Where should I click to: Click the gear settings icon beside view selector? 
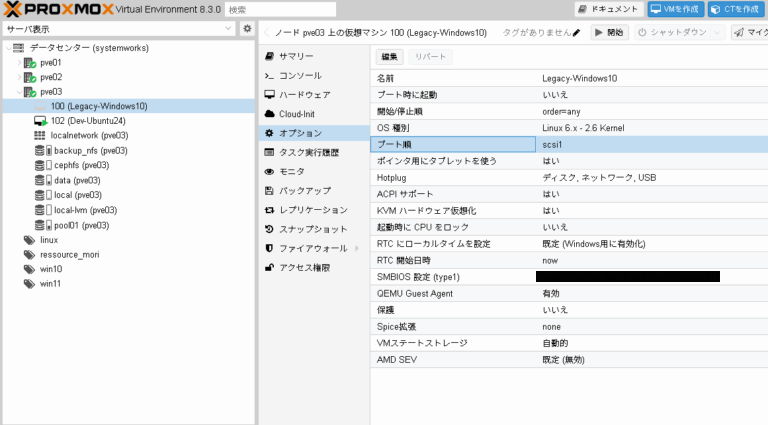coord(247,29)
